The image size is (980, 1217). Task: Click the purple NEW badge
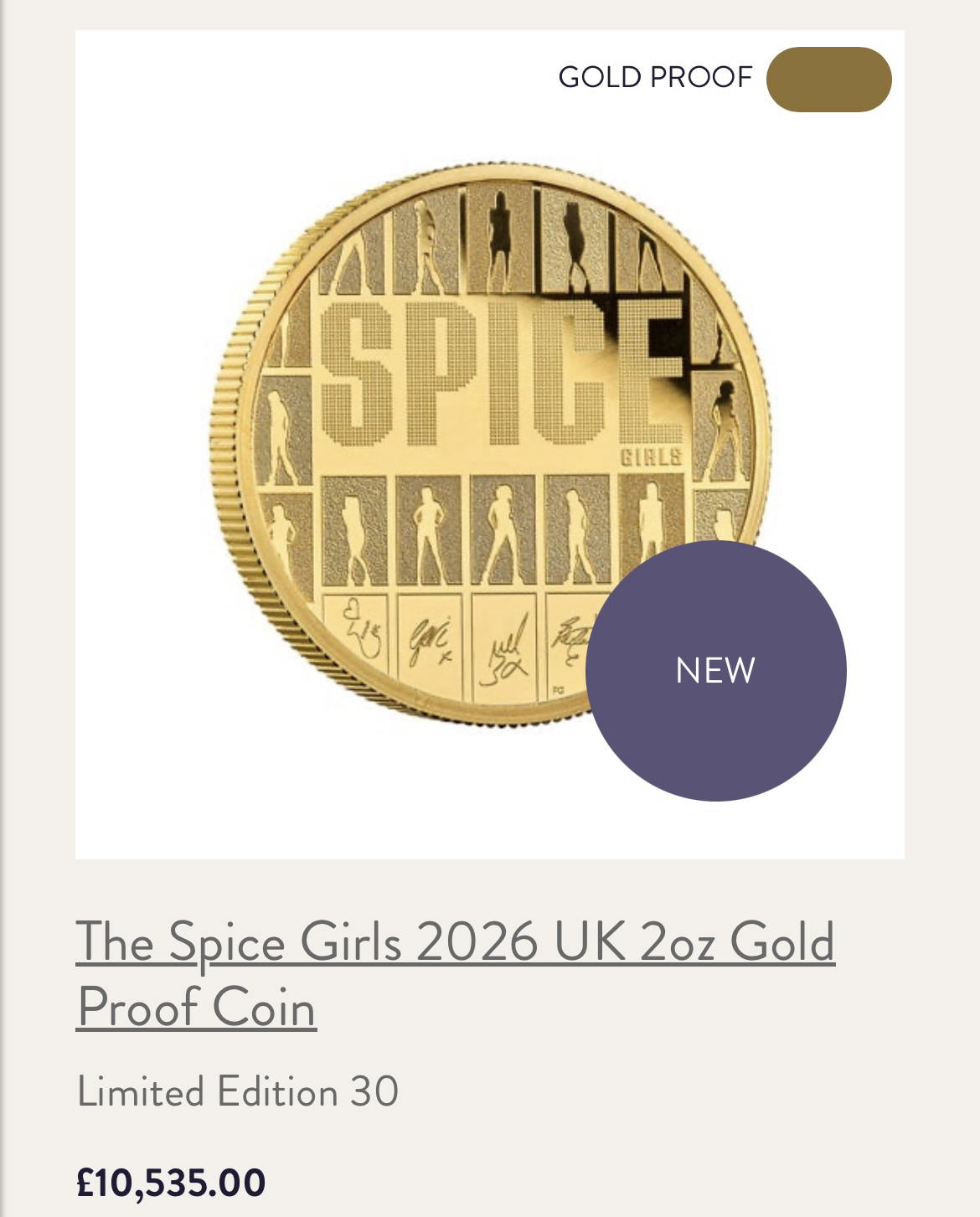coord(715,670)
